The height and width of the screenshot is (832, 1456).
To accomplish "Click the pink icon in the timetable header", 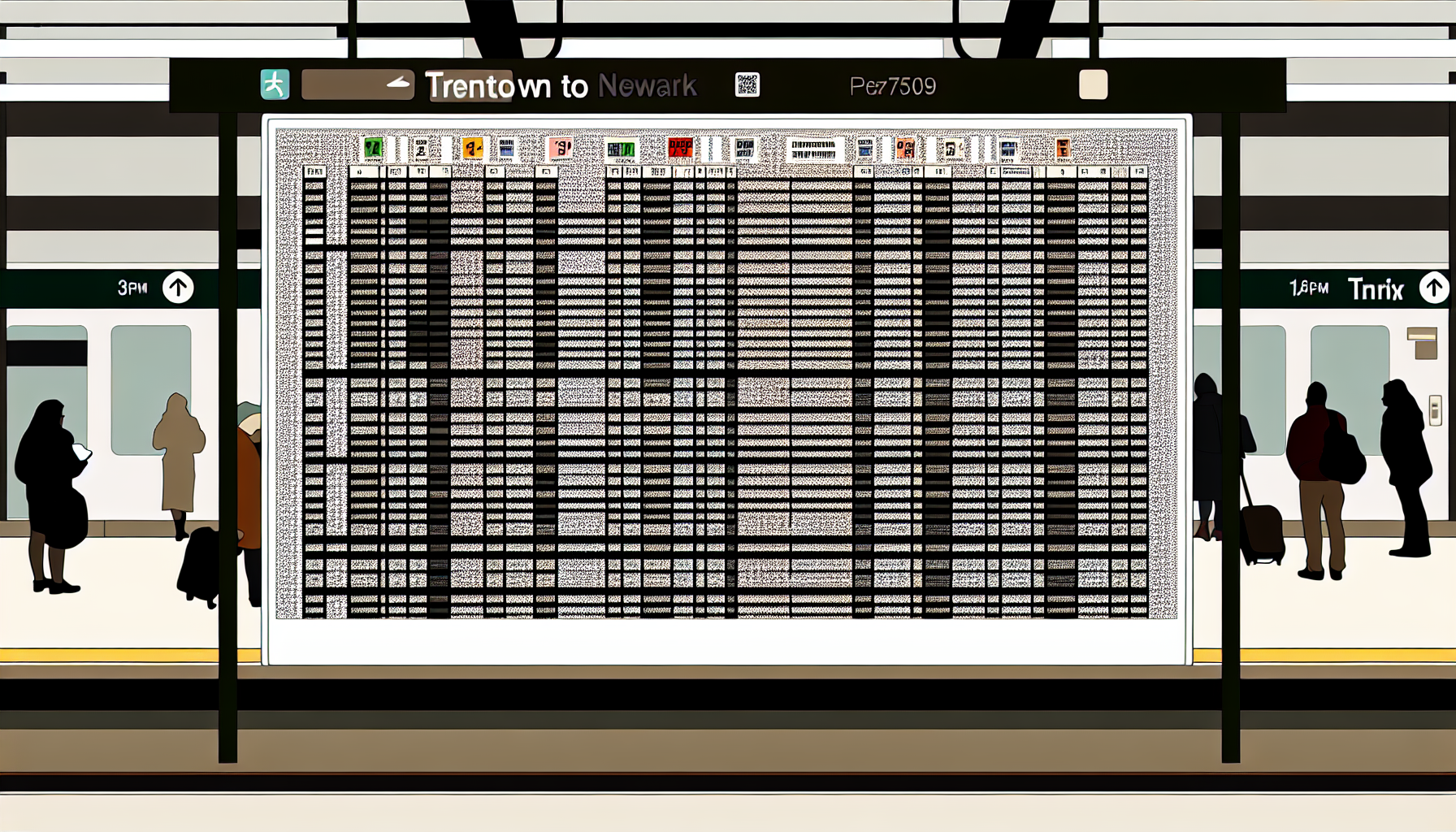I will (561, 148).
